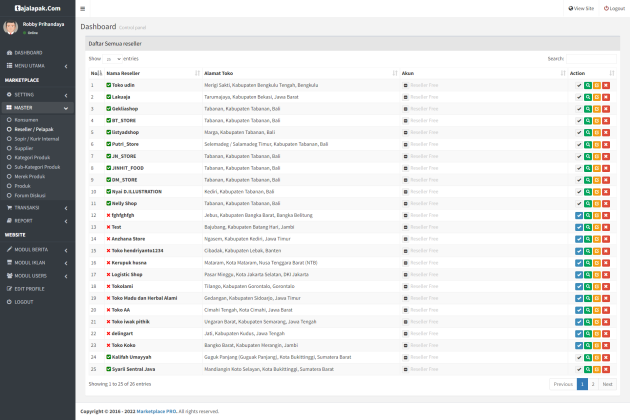Click the orange edit icon for Gekliashop
This screenshot has width=630, height=420.
tap(597, 108)
